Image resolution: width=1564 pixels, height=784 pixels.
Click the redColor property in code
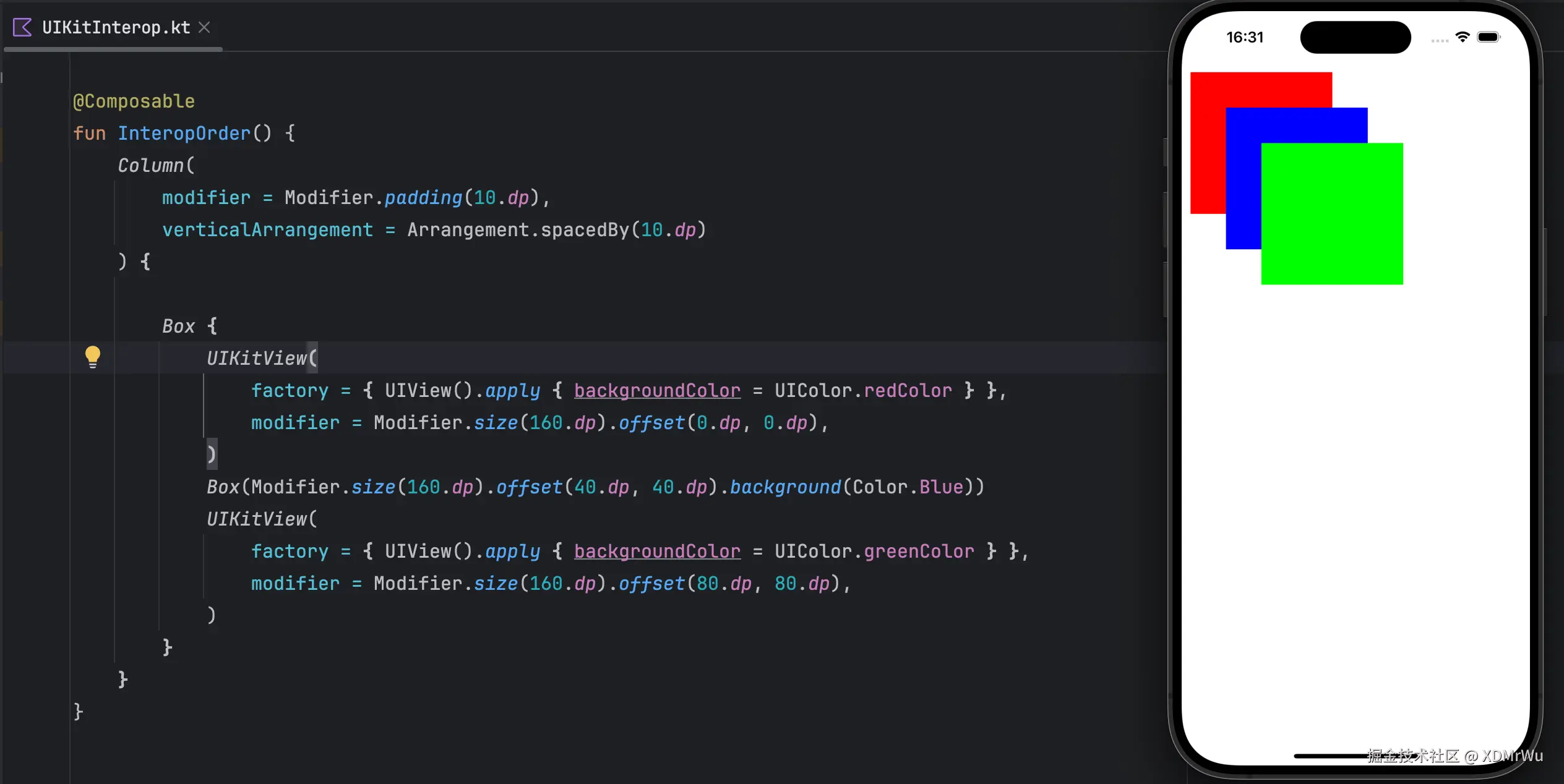pyautogui.click(x=908, y=391)
